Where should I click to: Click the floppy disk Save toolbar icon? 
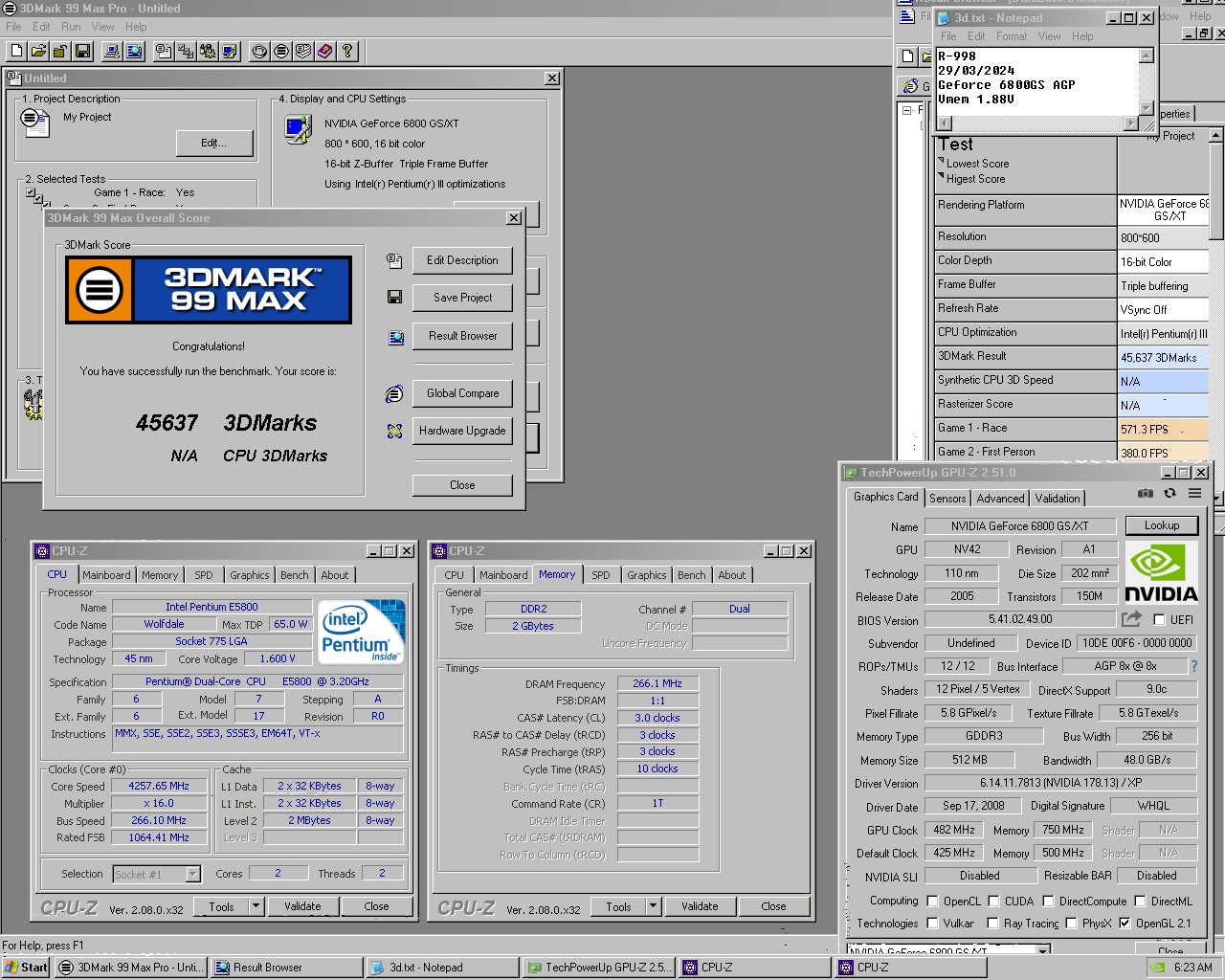82,51
